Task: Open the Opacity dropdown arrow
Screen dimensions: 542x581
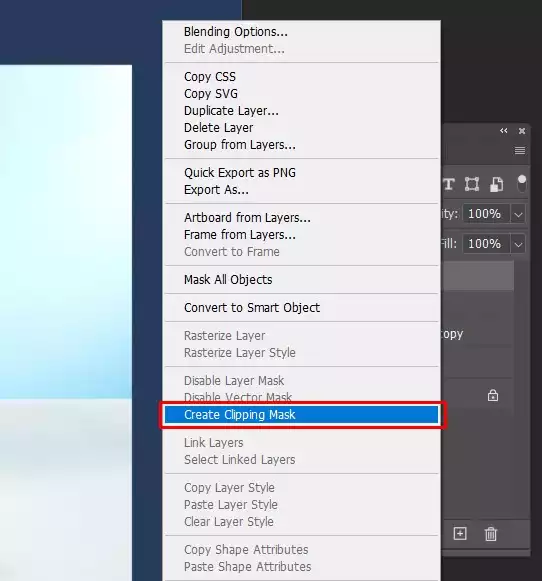Action: pos(518,214)
